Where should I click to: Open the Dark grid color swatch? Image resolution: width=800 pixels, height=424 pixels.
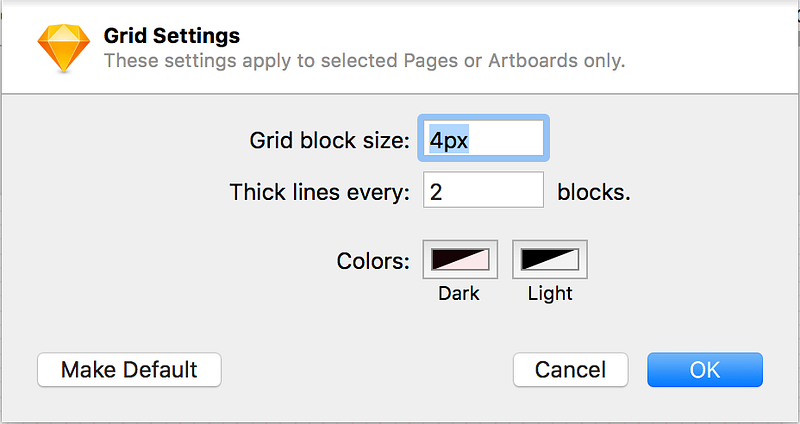pos(460,260)
